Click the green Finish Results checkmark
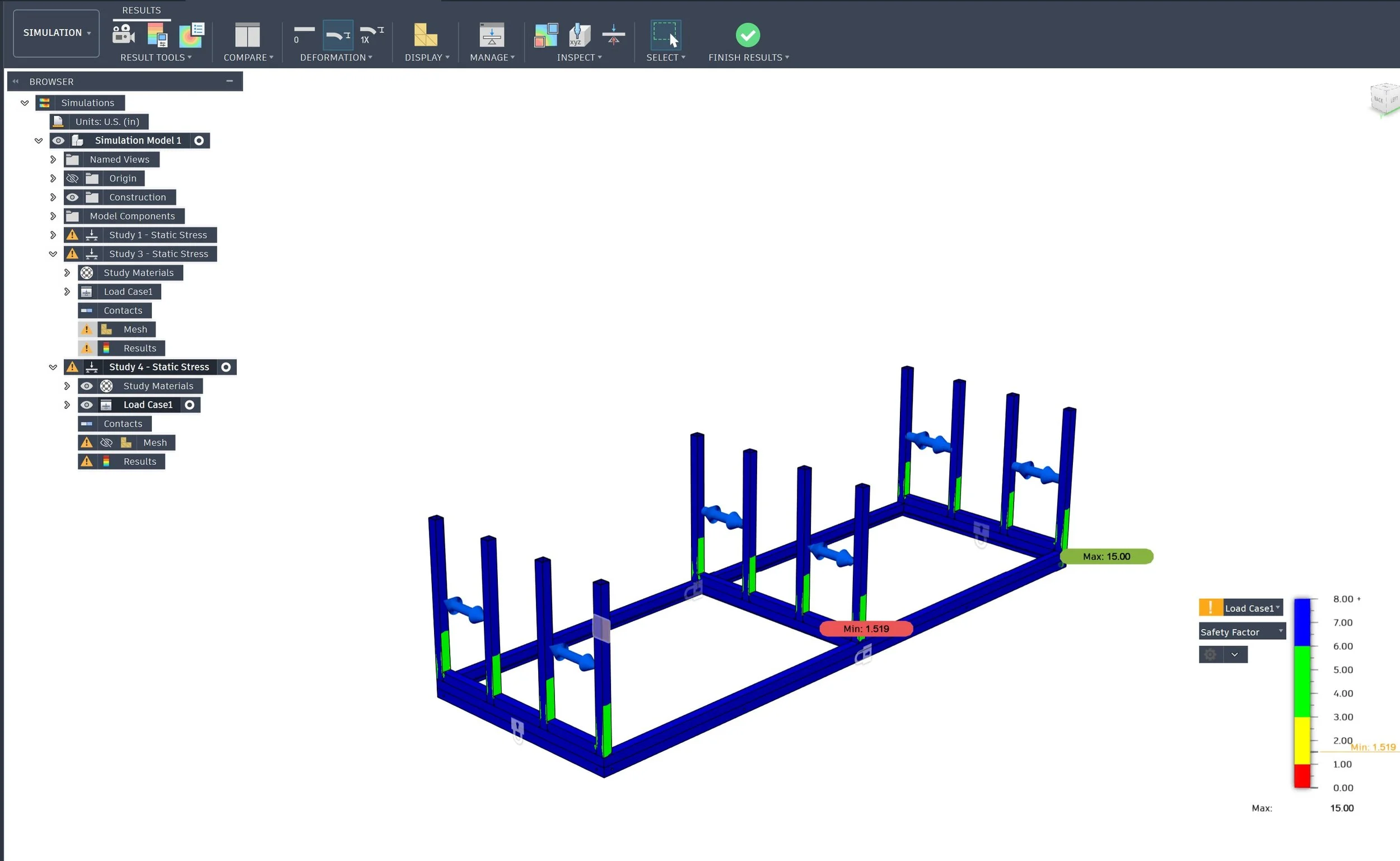The image size is (1400, 861). [x=747, y=35]
